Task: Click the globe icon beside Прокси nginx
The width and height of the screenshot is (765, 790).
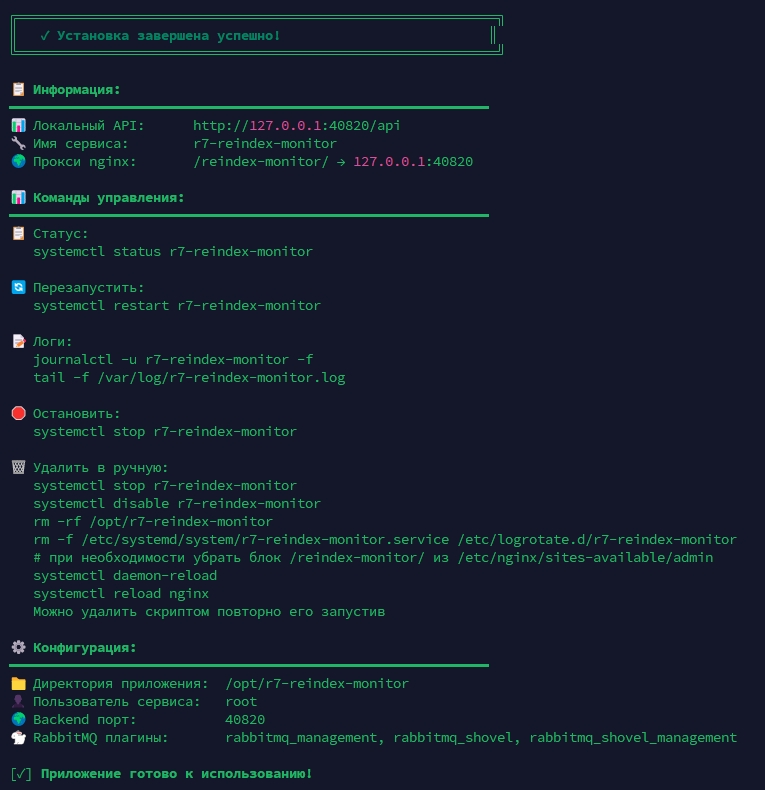Action: click(17, 161)
